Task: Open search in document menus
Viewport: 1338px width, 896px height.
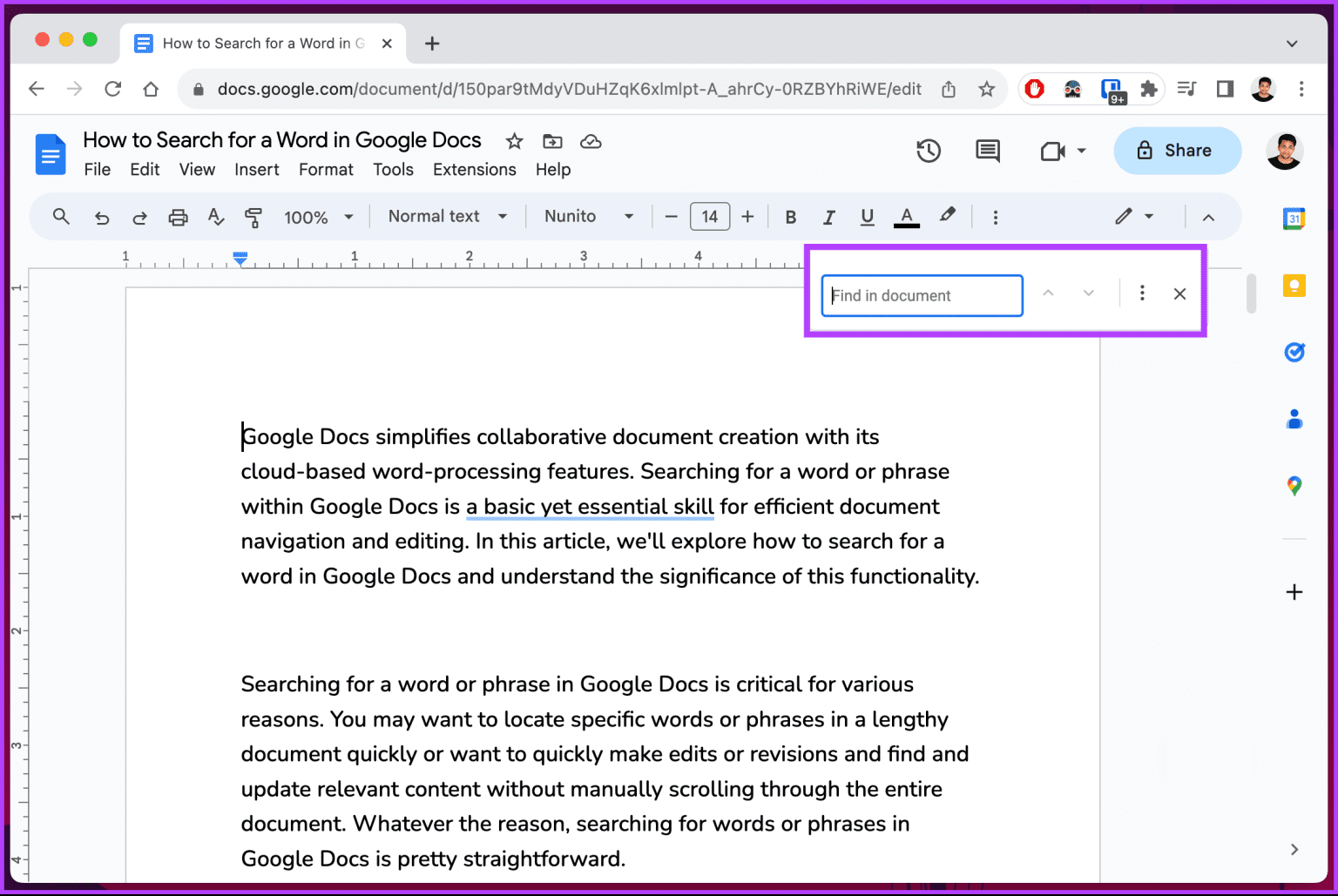Action: point(61,216)
